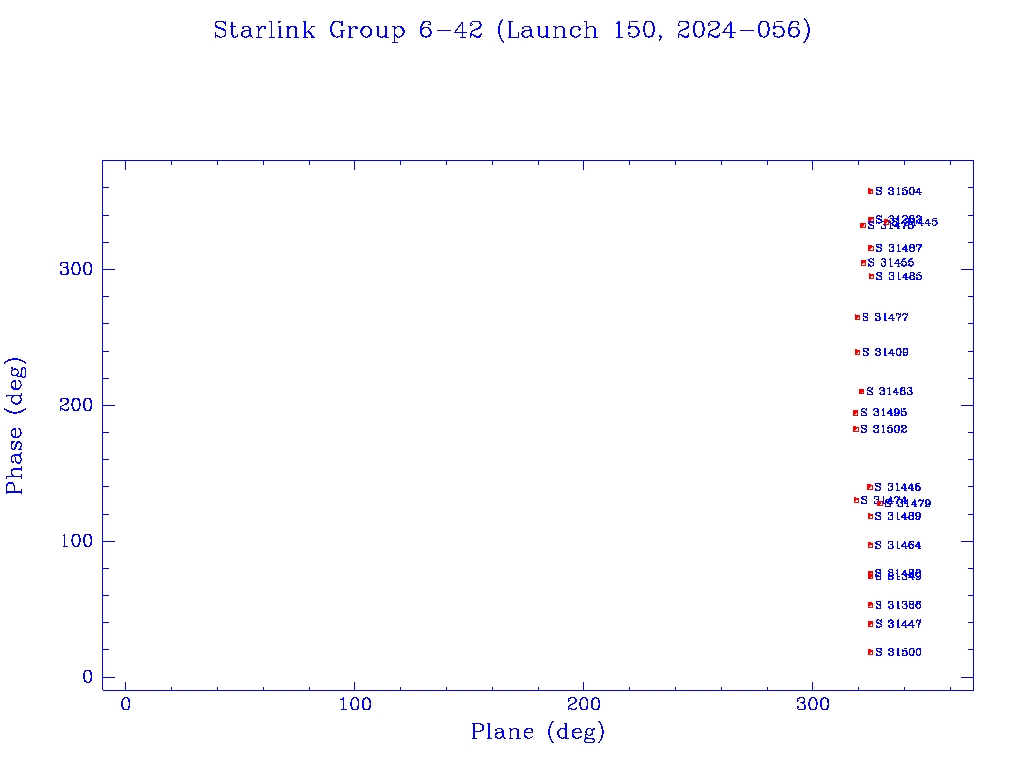1024x768 pixels.
Task: Select the 'S 31446' satellite label
Action: click(897, 487)
